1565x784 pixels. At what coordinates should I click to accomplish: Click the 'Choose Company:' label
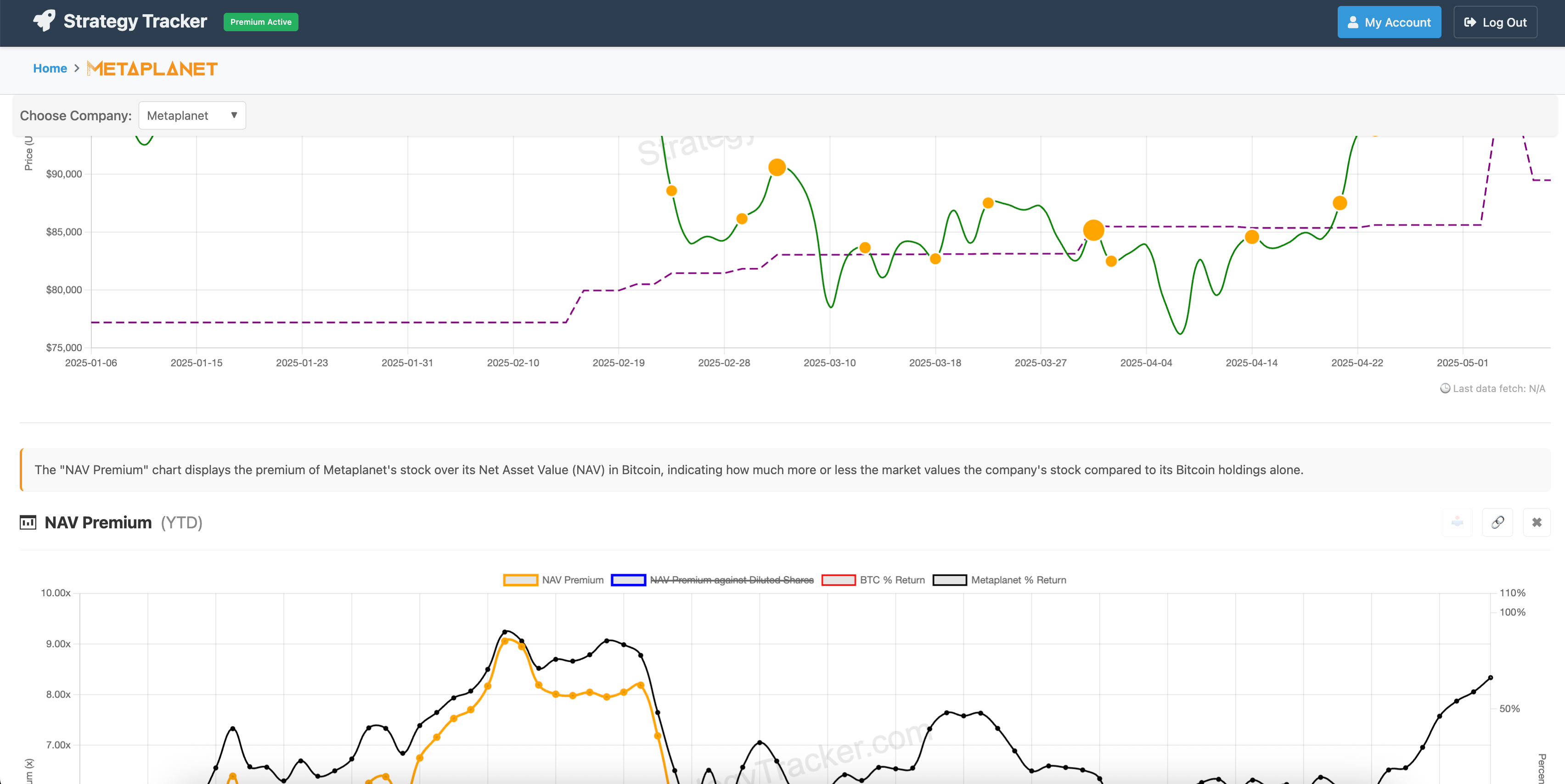coord(76,115)
